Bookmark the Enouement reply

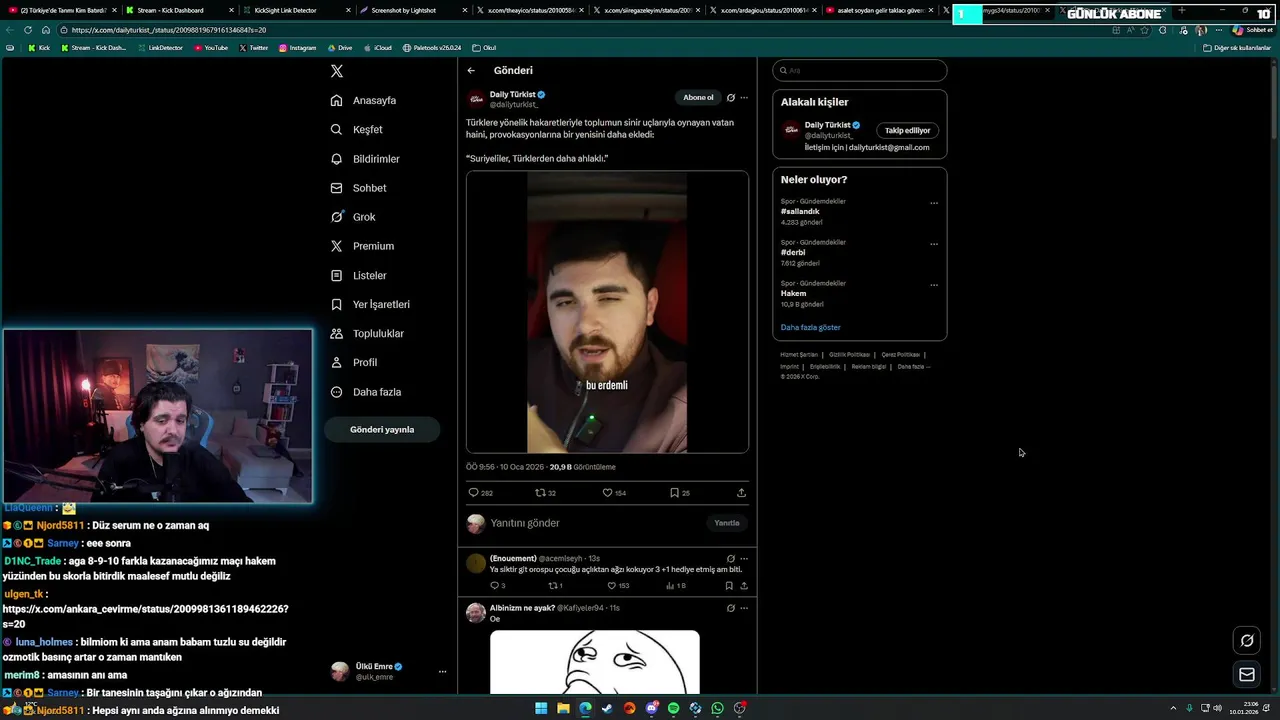[729, 586]
